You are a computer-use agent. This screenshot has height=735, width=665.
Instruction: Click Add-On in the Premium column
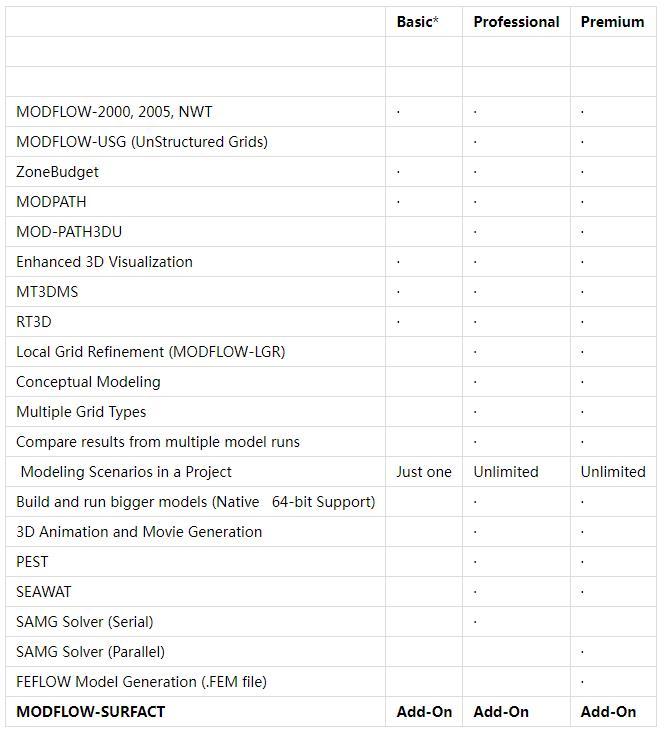608,712
